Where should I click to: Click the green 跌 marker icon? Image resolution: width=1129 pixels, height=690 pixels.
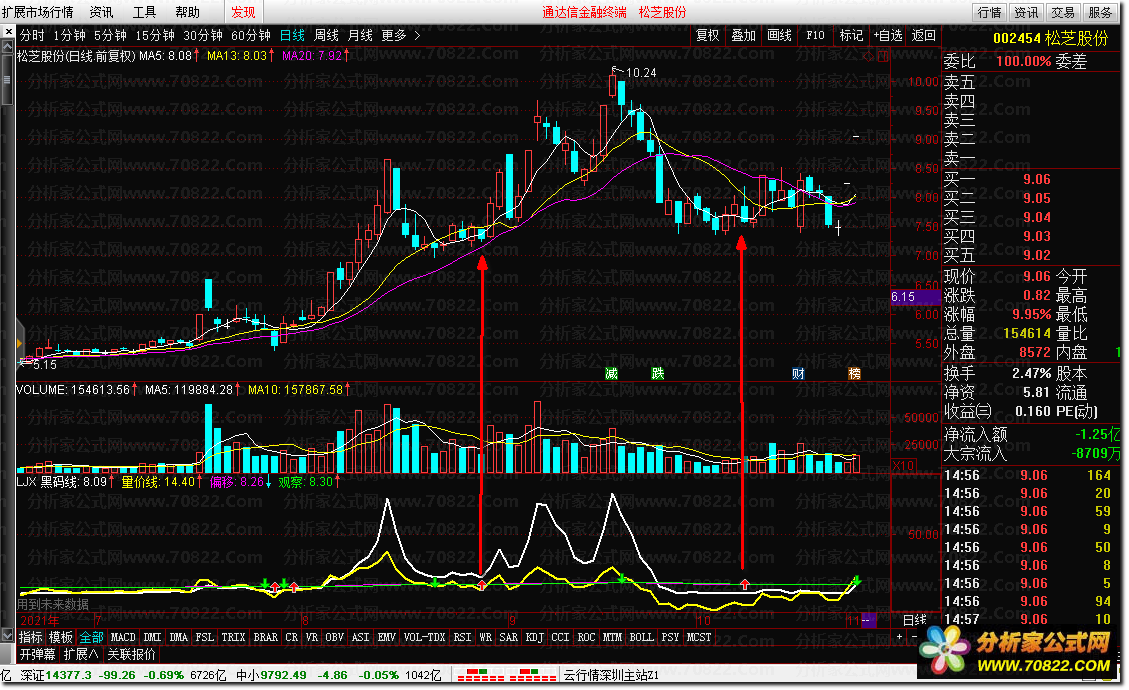coord(657,373)
